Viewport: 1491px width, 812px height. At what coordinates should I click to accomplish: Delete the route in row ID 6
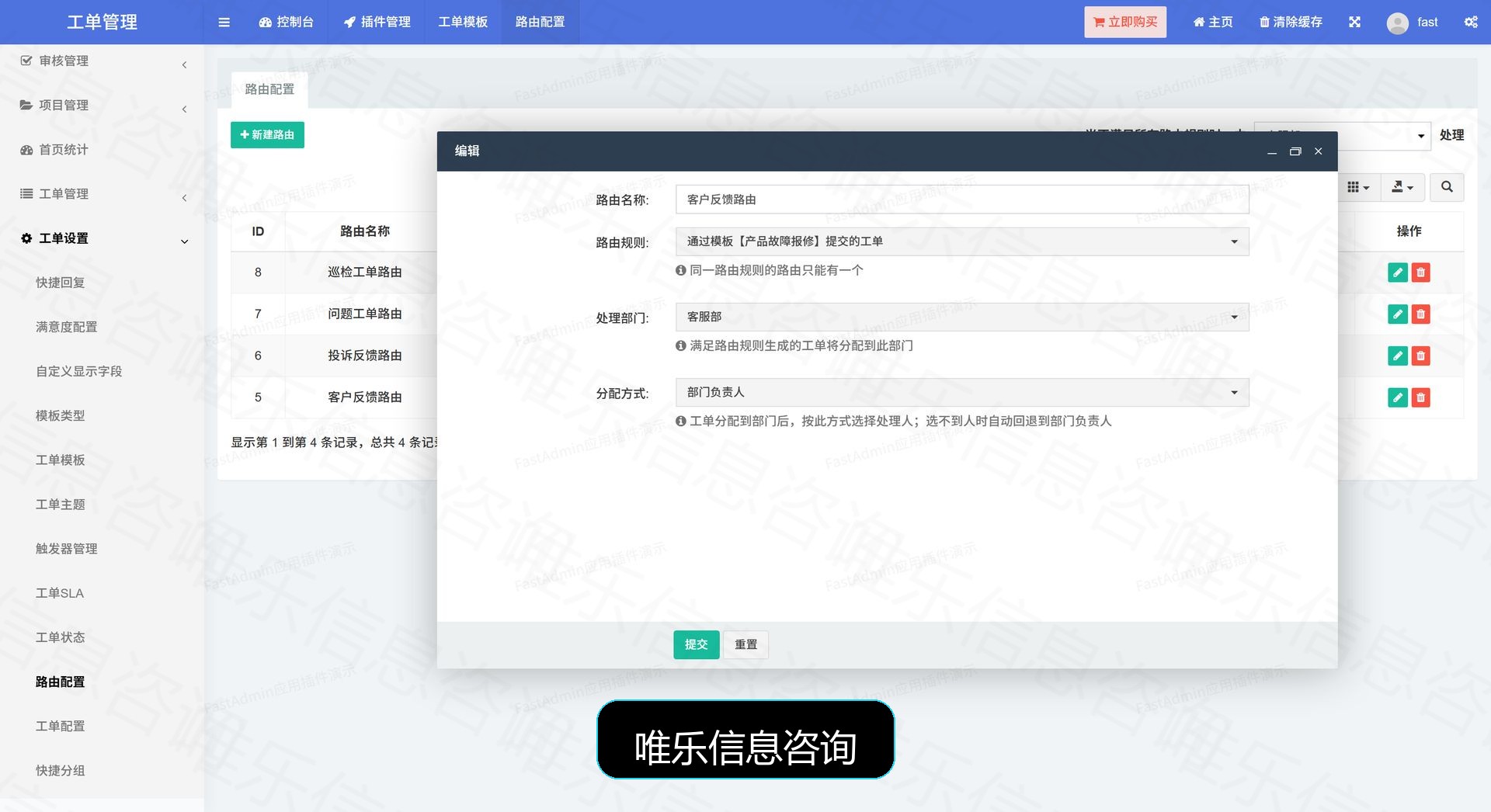pos(1420,356)
